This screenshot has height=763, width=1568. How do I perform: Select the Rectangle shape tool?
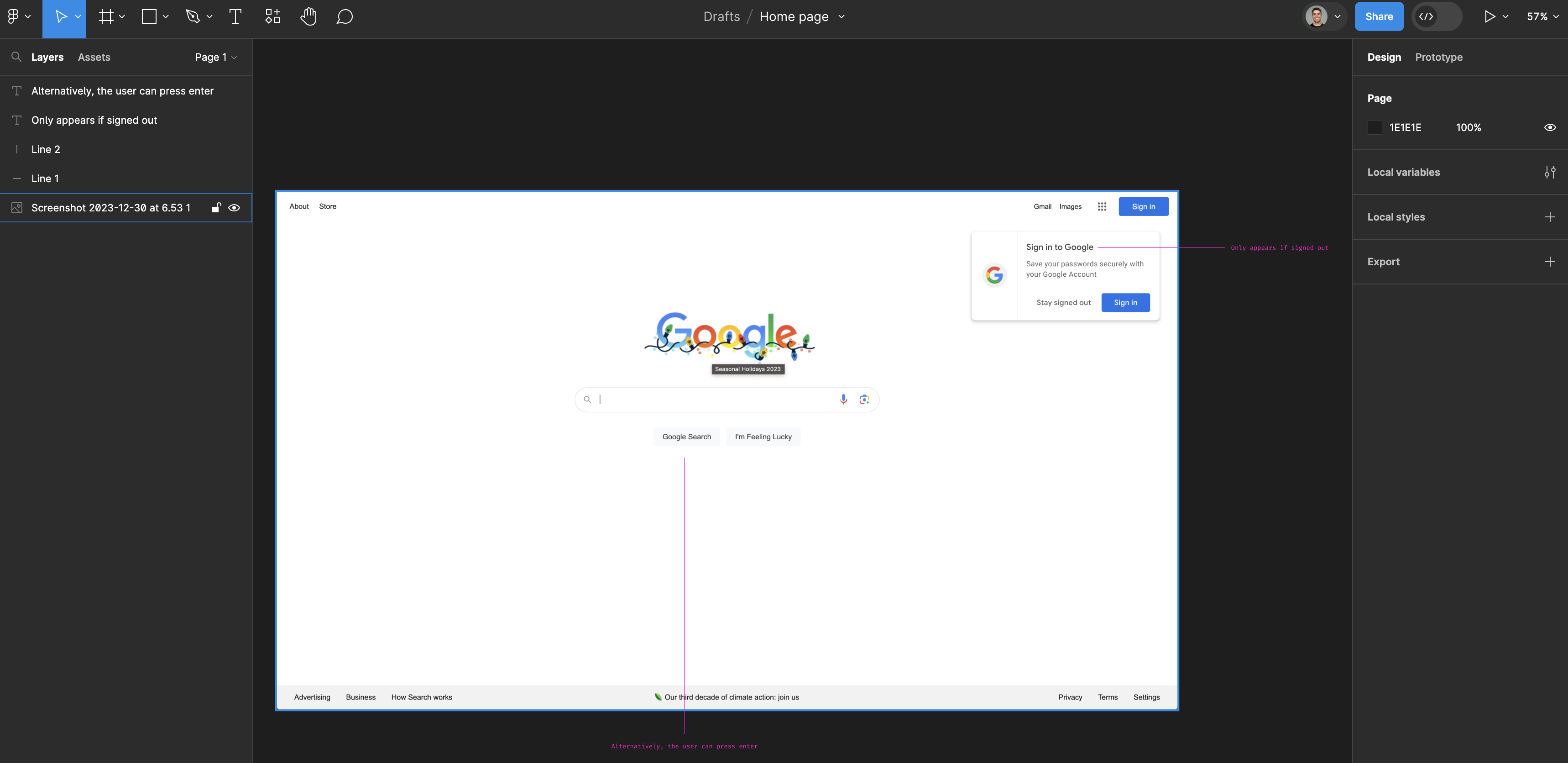coord(149,16)
